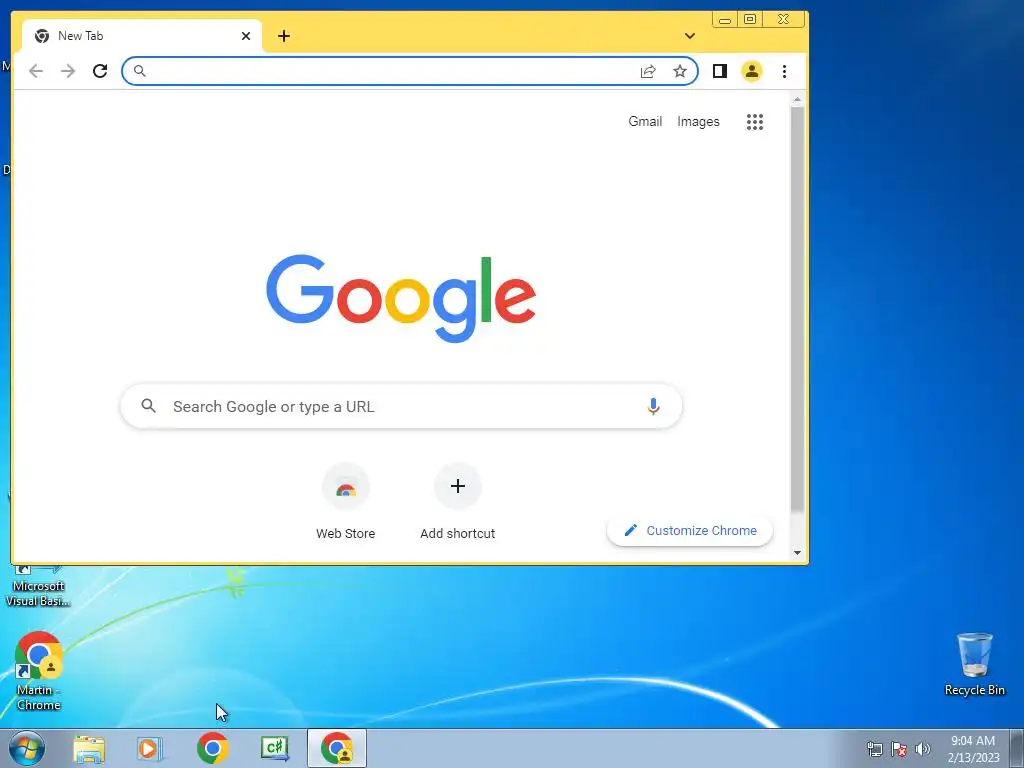
Task: Click the scrollbar down arrow
Action: (797, 553)
